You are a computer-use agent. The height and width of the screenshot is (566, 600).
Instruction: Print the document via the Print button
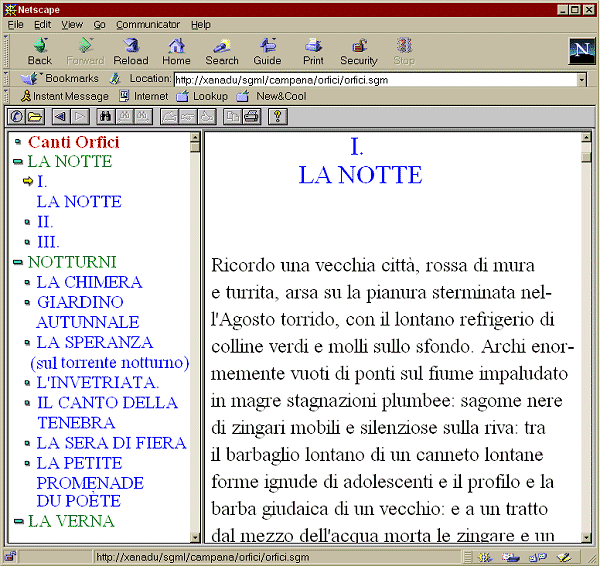[313, 51]
